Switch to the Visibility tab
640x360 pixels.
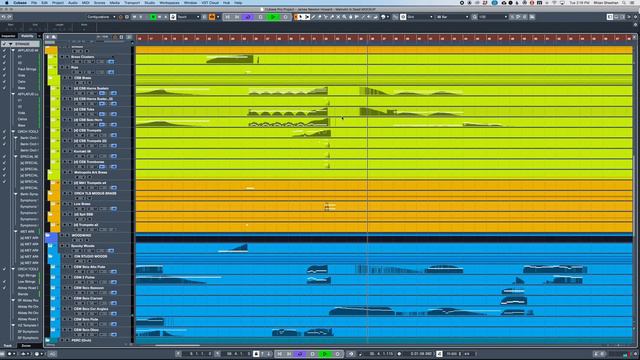tap(27, 36)
